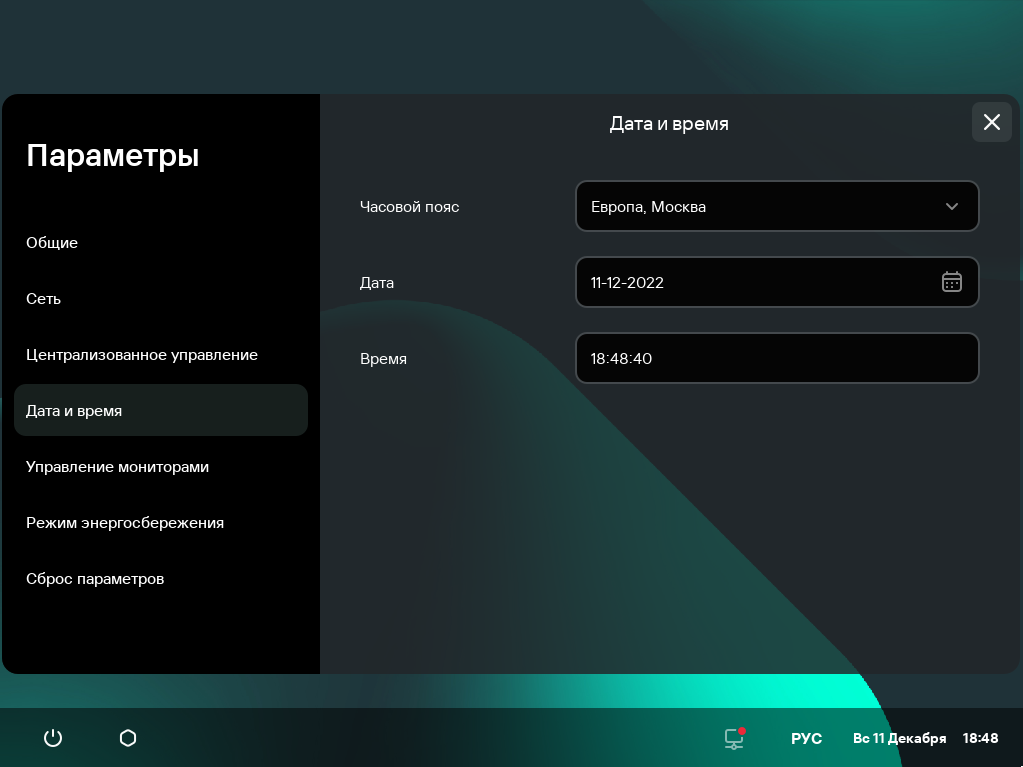Click the power button in taskbar
The width and height of the screenshot is (1023, 767).
(53, 738)
